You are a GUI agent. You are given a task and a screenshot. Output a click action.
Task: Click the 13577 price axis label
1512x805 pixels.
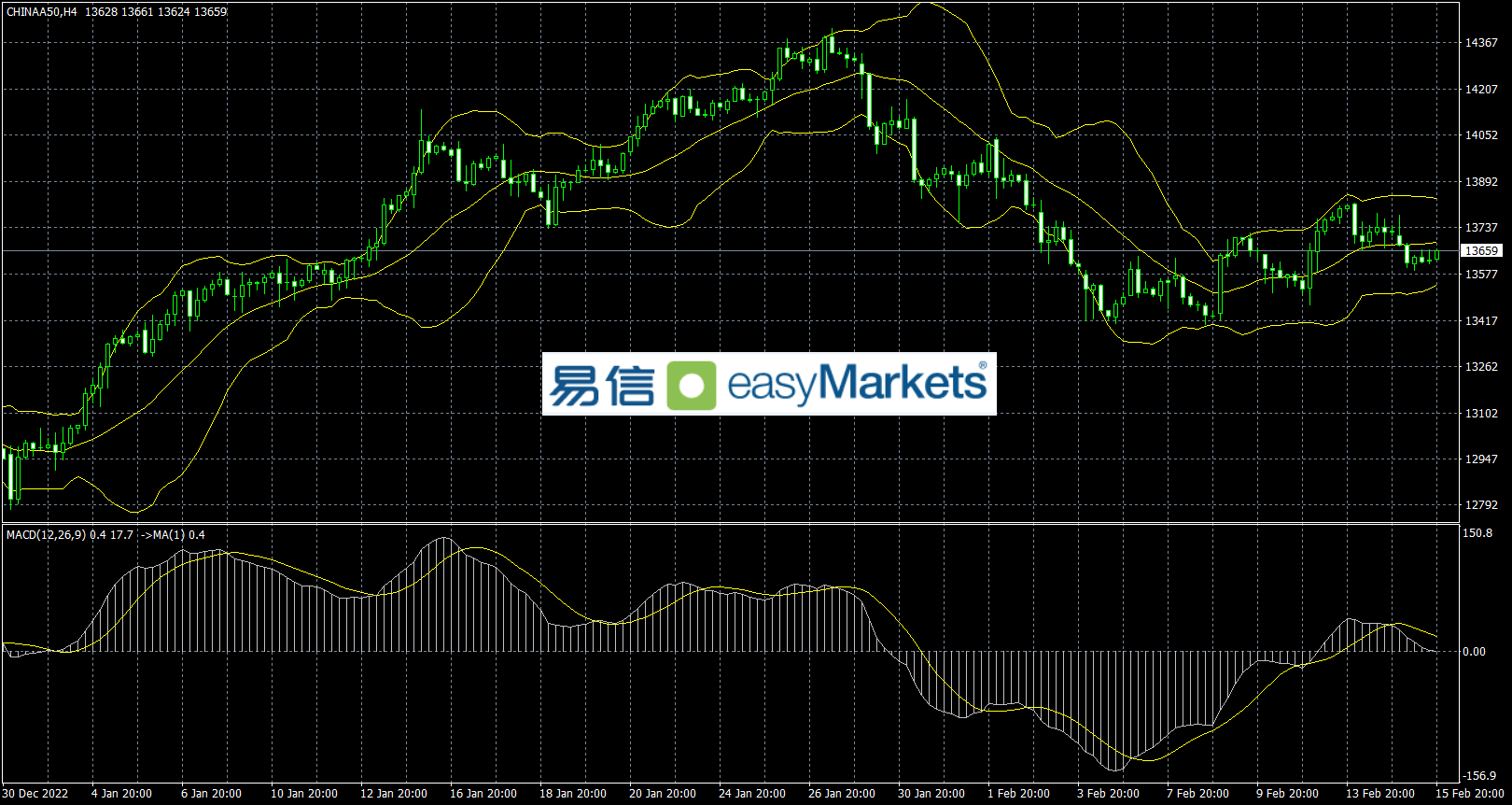1481,275
